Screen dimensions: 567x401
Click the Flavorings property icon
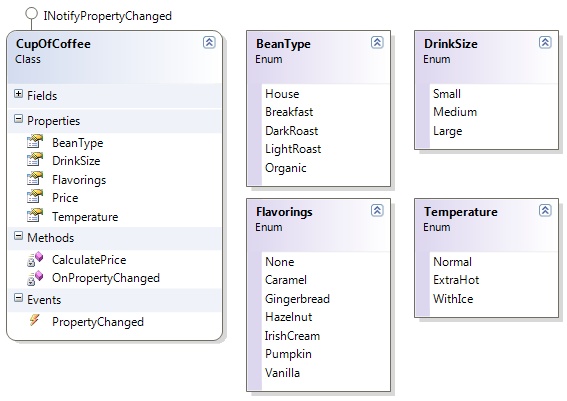point(35,179)
